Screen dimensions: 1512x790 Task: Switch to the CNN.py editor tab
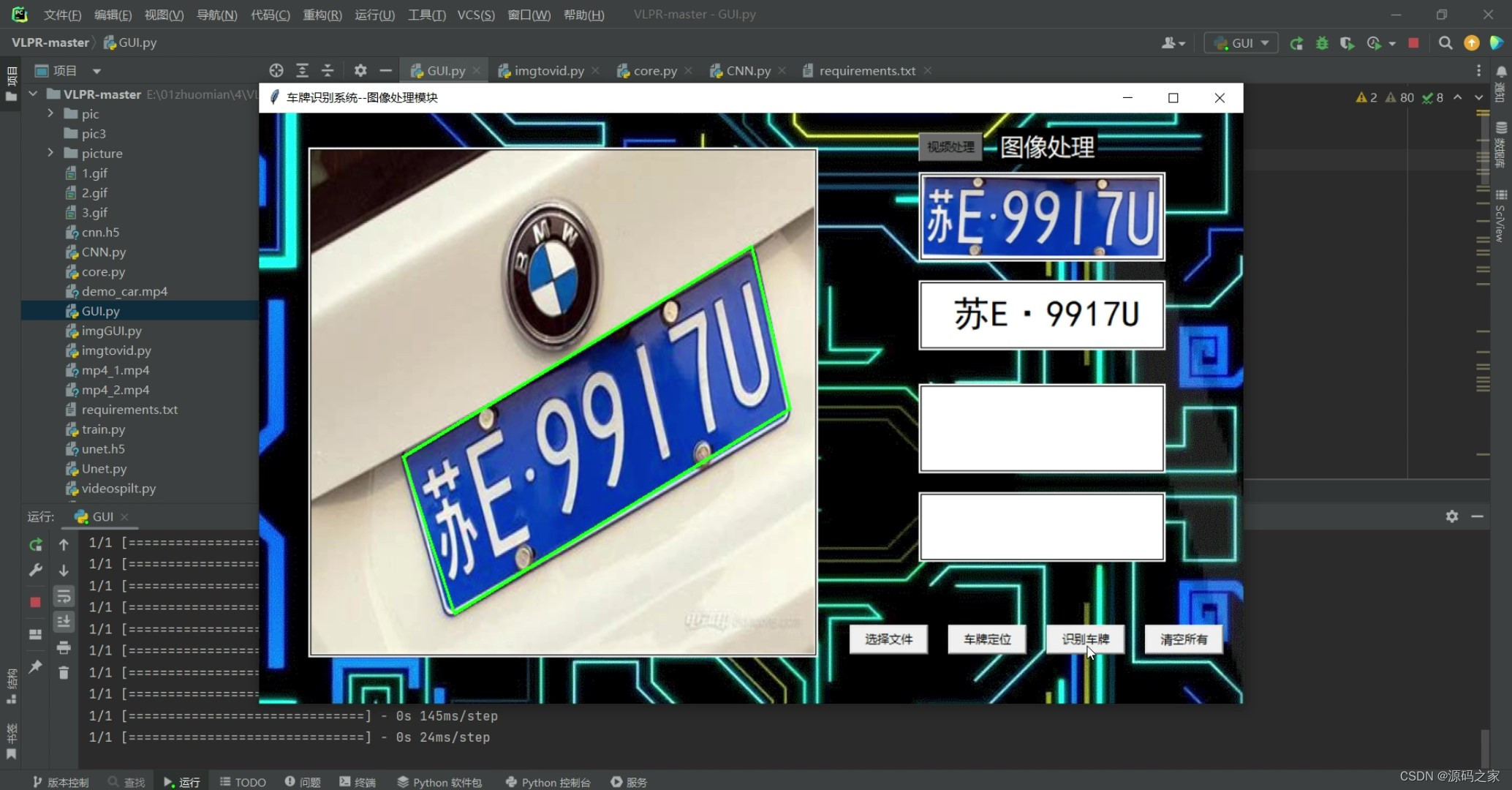coord(748,71)
